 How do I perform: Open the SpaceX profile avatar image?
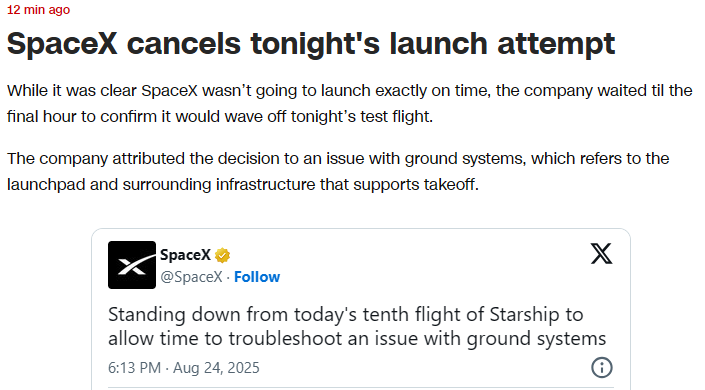[132, 265]
